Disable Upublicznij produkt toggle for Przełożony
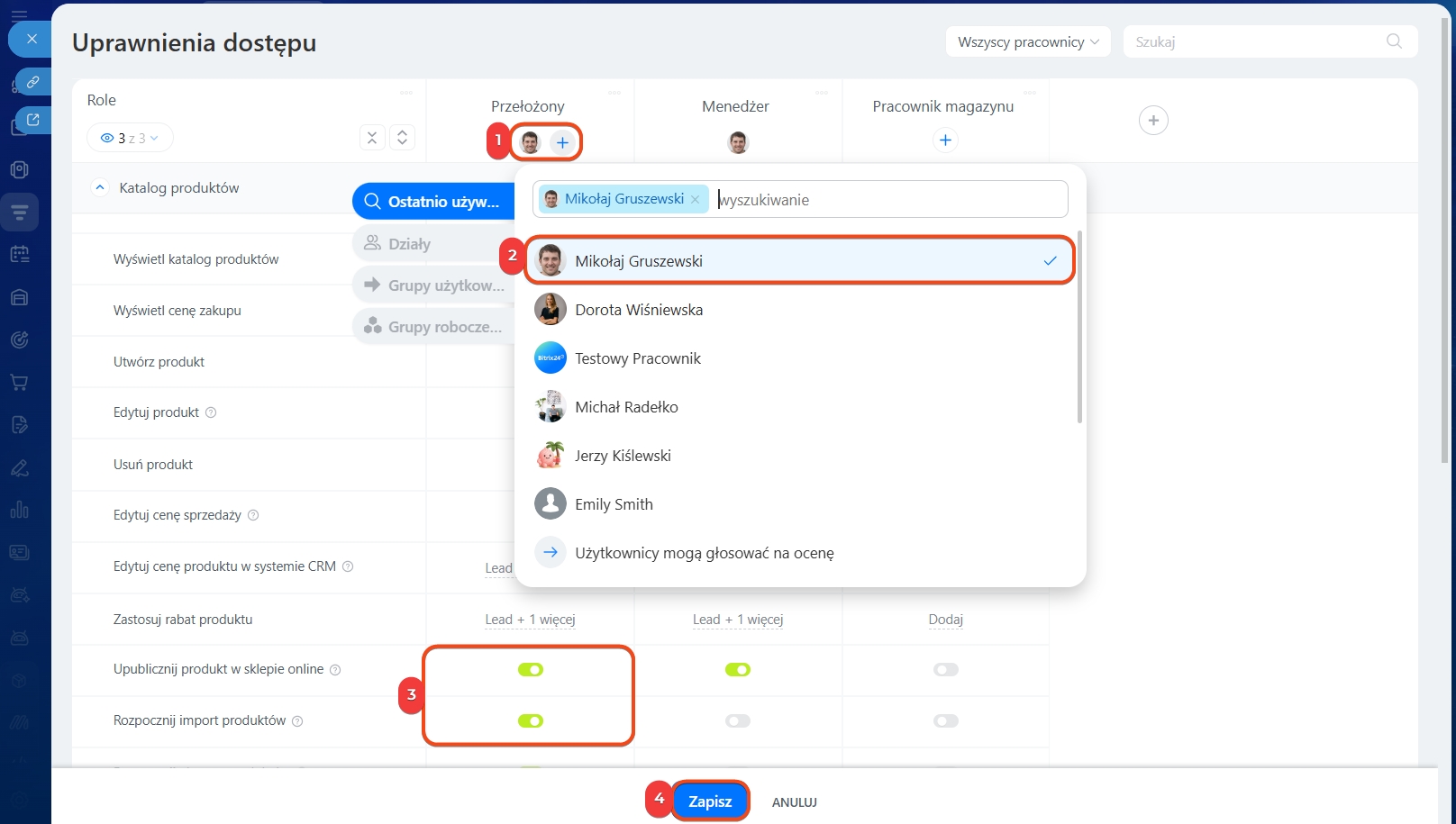Screen dimensions: 1456x824 pos(530,670)
